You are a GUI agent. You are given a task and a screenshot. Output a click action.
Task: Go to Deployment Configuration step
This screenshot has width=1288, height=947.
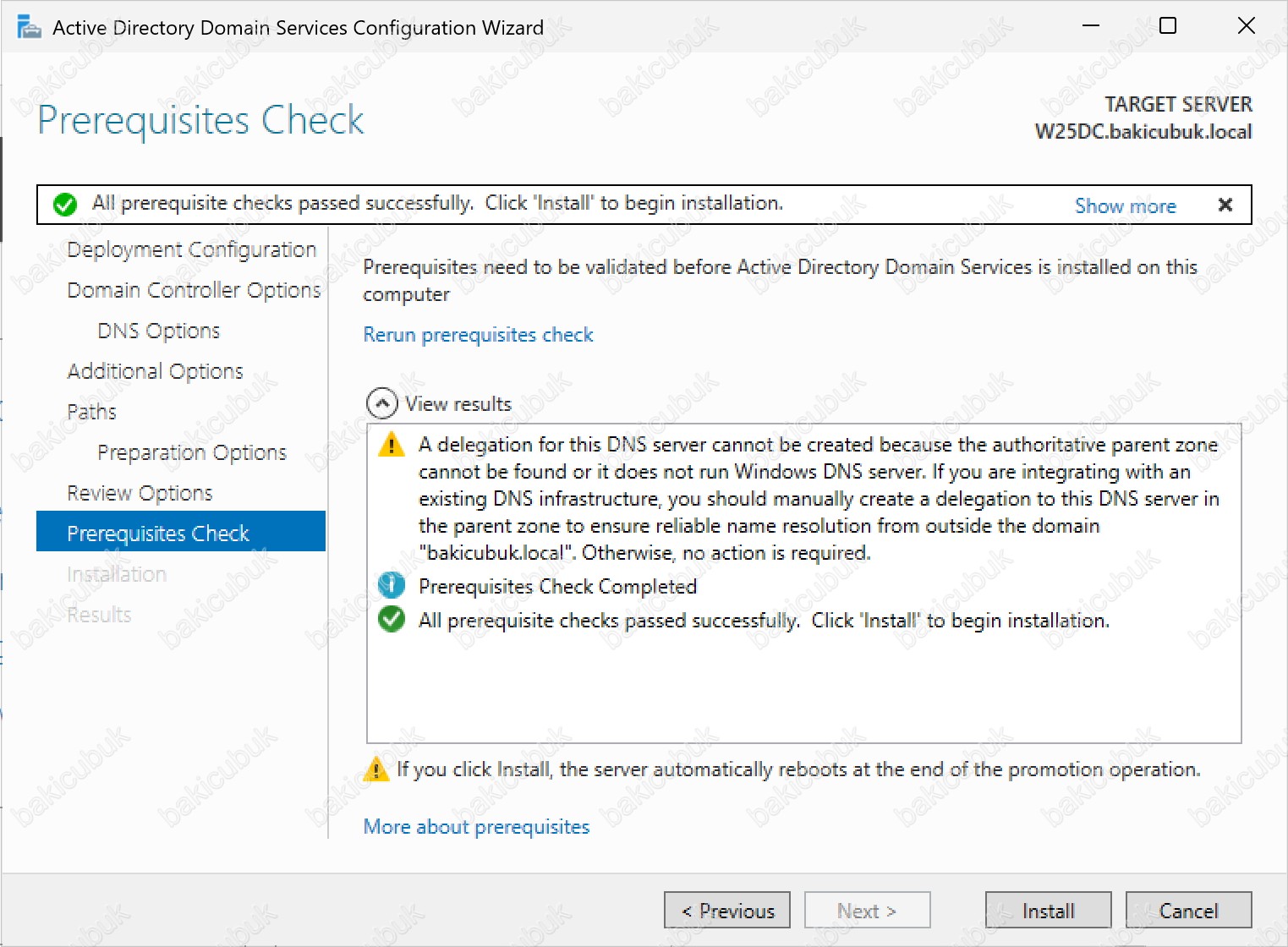pos(191,249)
